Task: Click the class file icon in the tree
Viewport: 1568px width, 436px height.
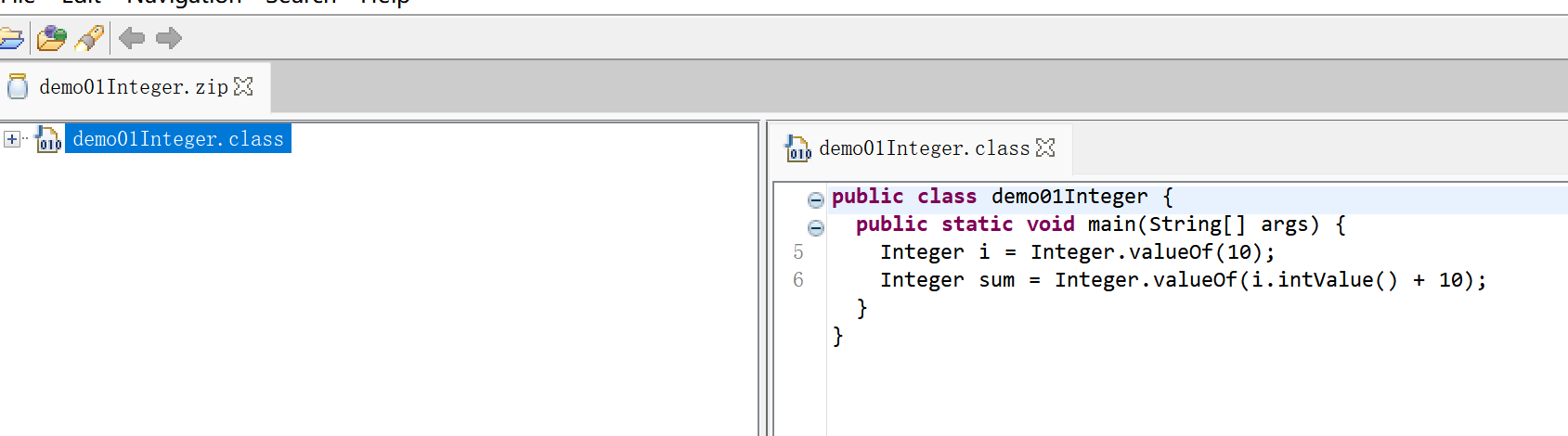Action: (x=48, y=139)
